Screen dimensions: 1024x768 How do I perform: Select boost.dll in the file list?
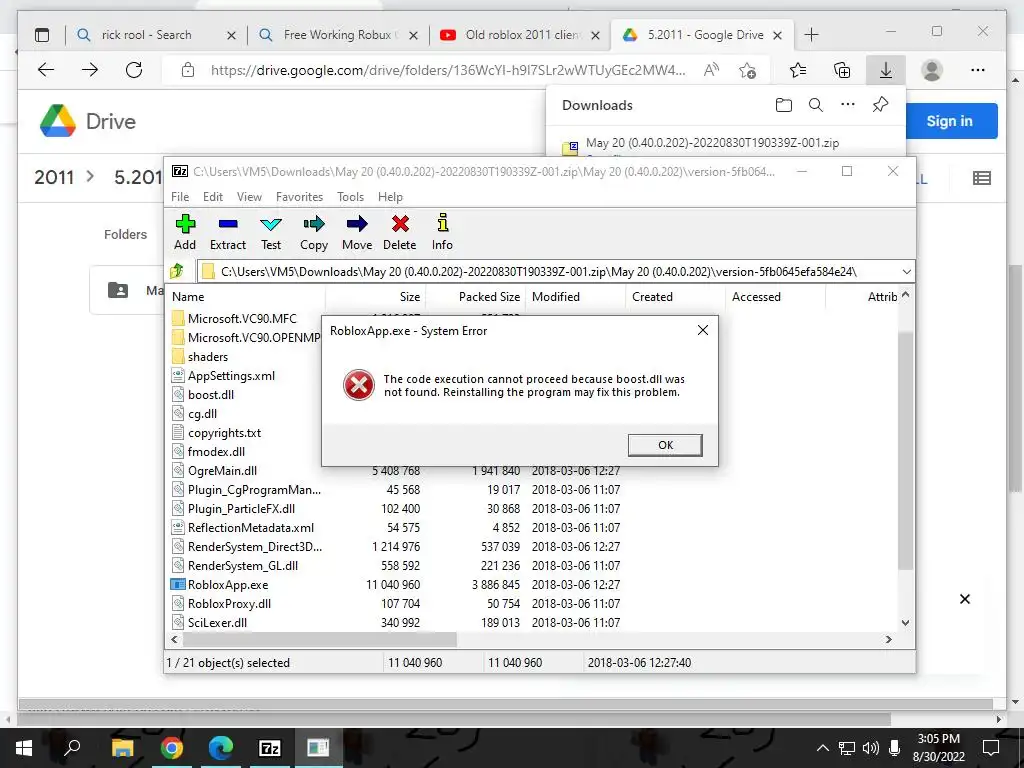(x=210, y=394)
